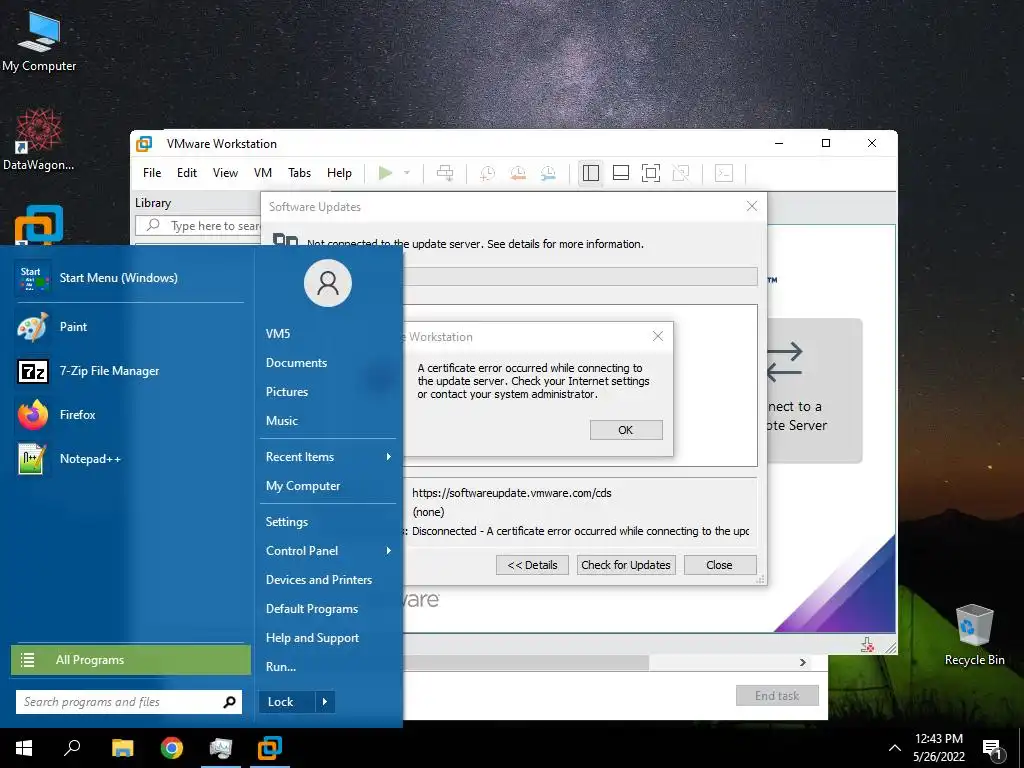This screenshot has height=768, width=1024.
Task: Launch Paint from start menu
Action: point(129,327)
